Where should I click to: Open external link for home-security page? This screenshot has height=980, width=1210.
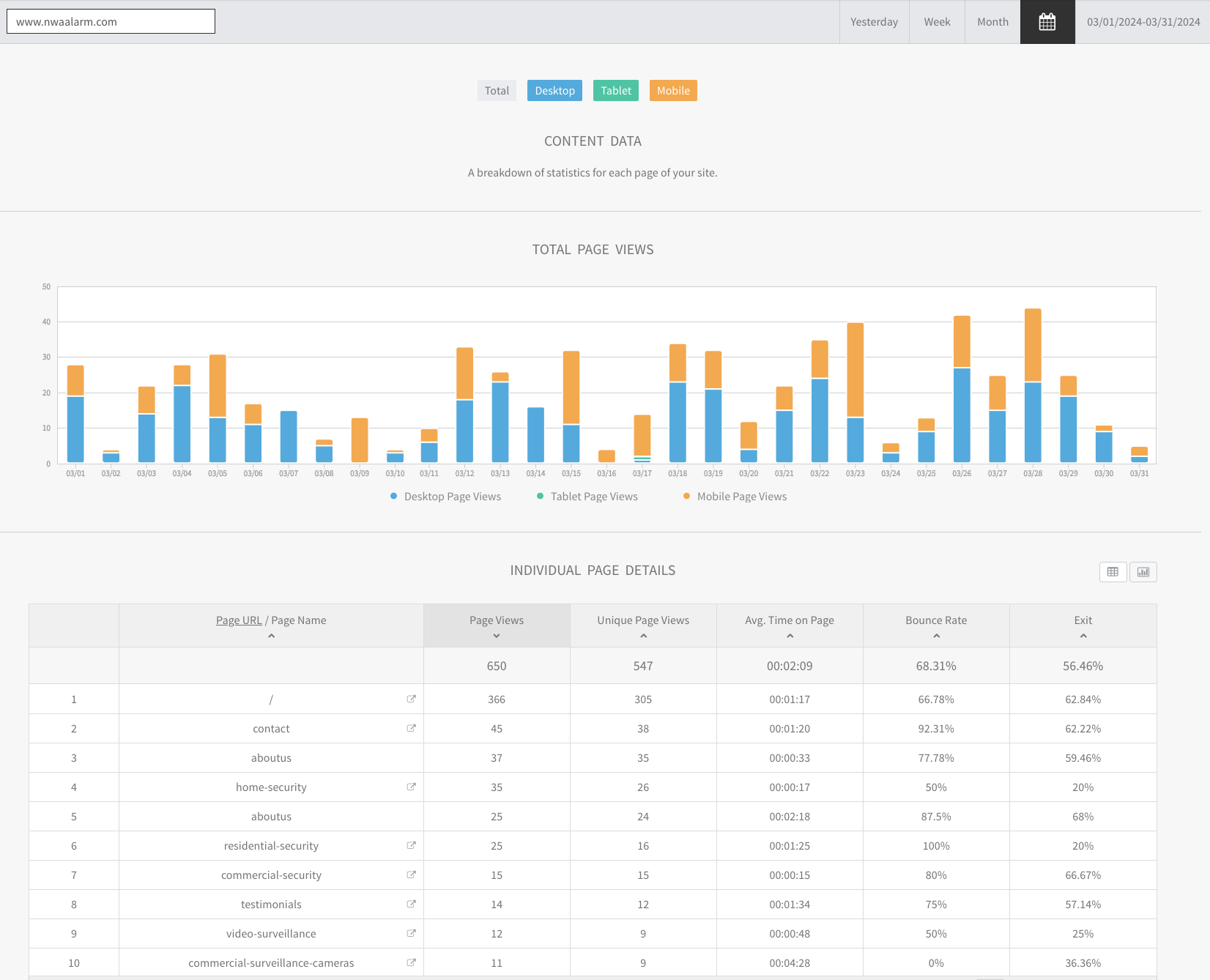pyautogui.click(x=411, y=787)
